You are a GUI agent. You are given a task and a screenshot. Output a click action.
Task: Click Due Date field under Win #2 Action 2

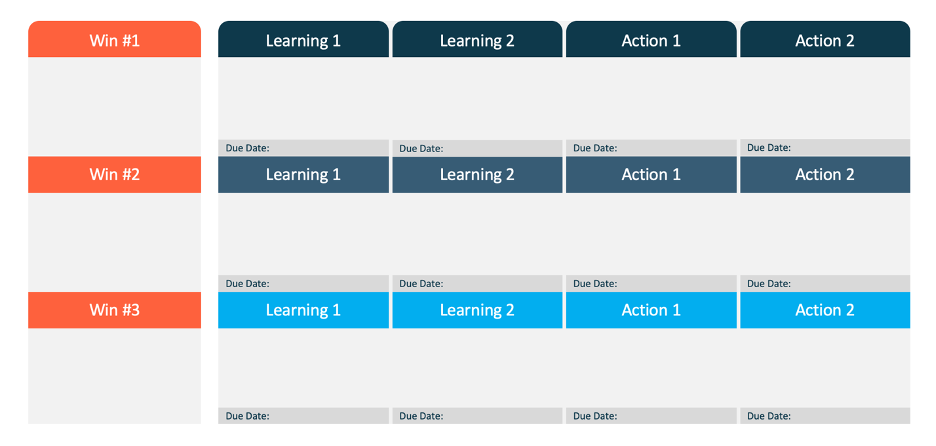coord(825,284)
